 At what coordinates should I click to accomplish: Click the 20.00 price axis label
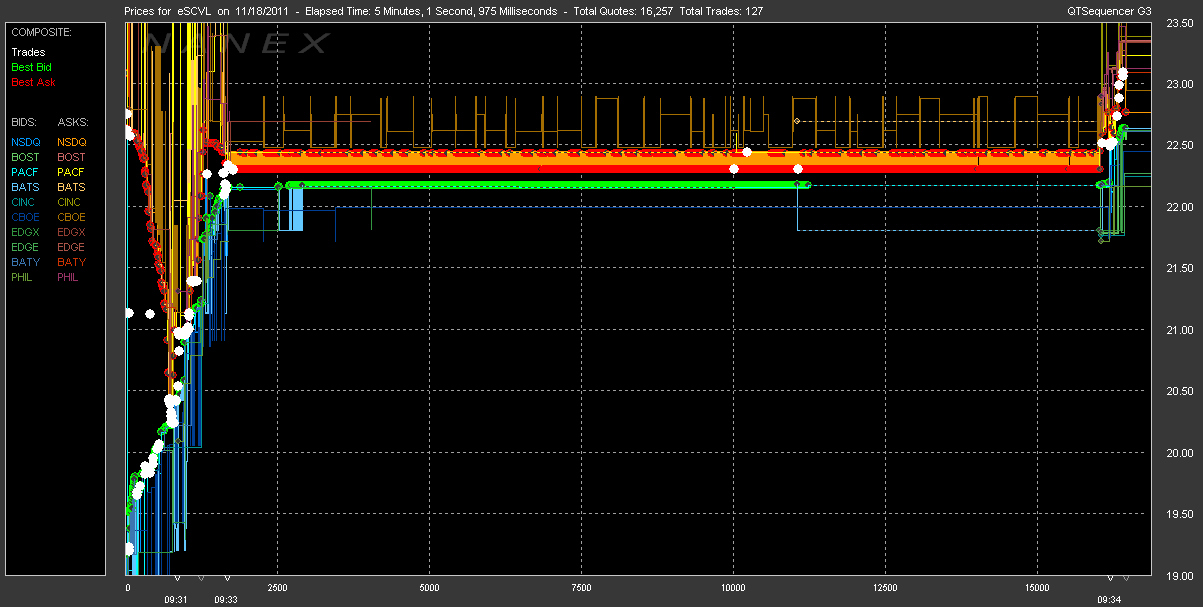coord(1181,453)
